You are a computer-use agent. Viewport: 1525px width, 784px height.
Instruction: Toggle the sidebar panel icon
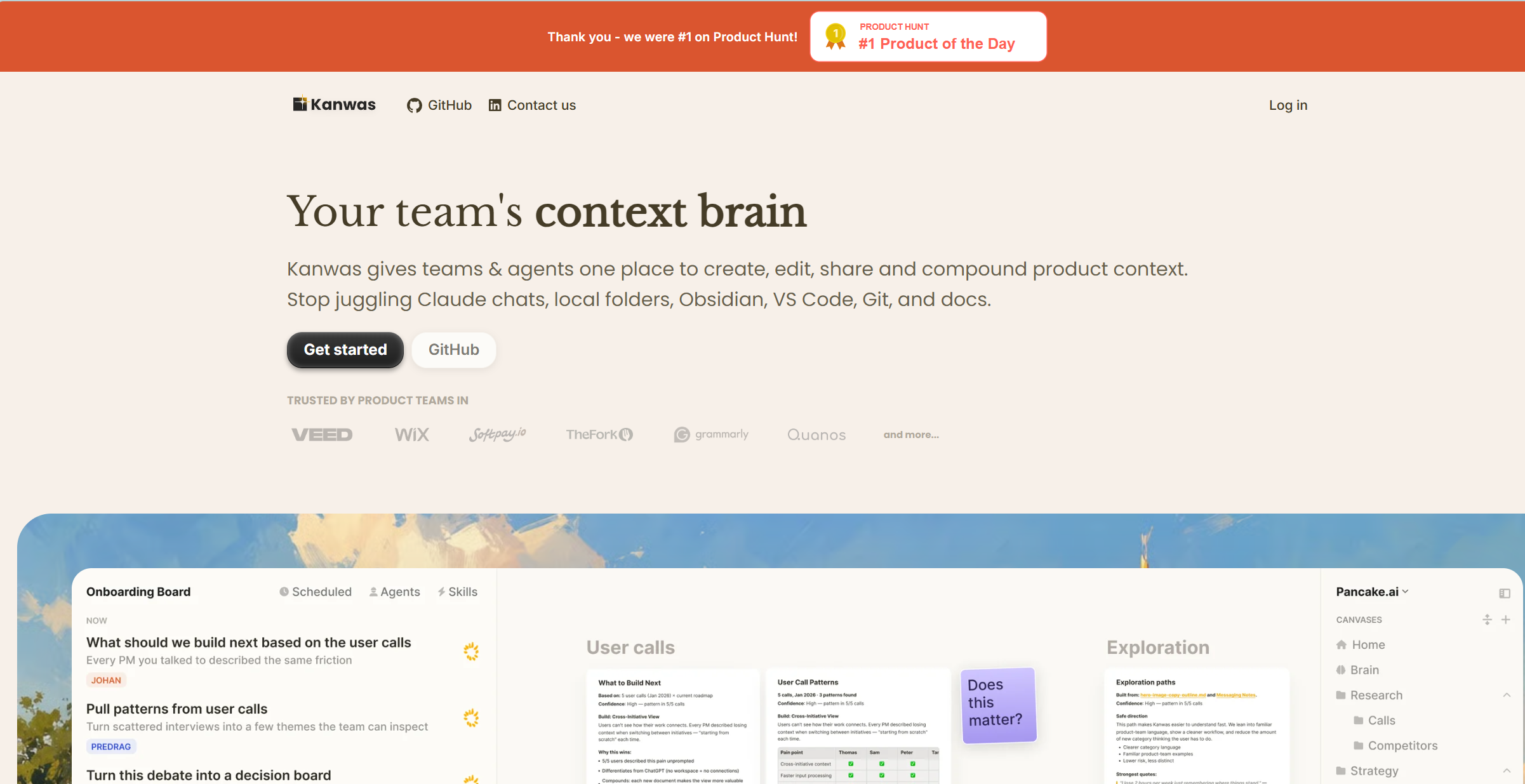[1505, 594]
